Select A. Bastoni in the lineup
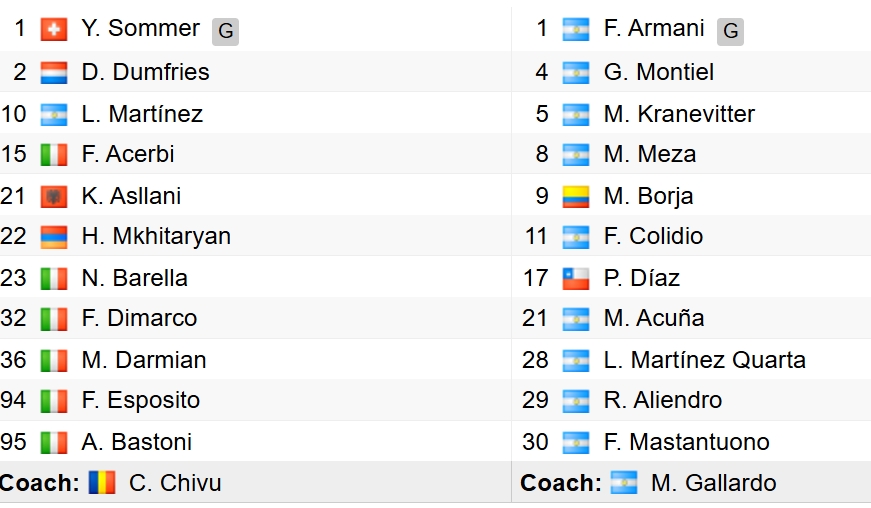The width and height of the screenshot is (871, 508). (137, 442)
